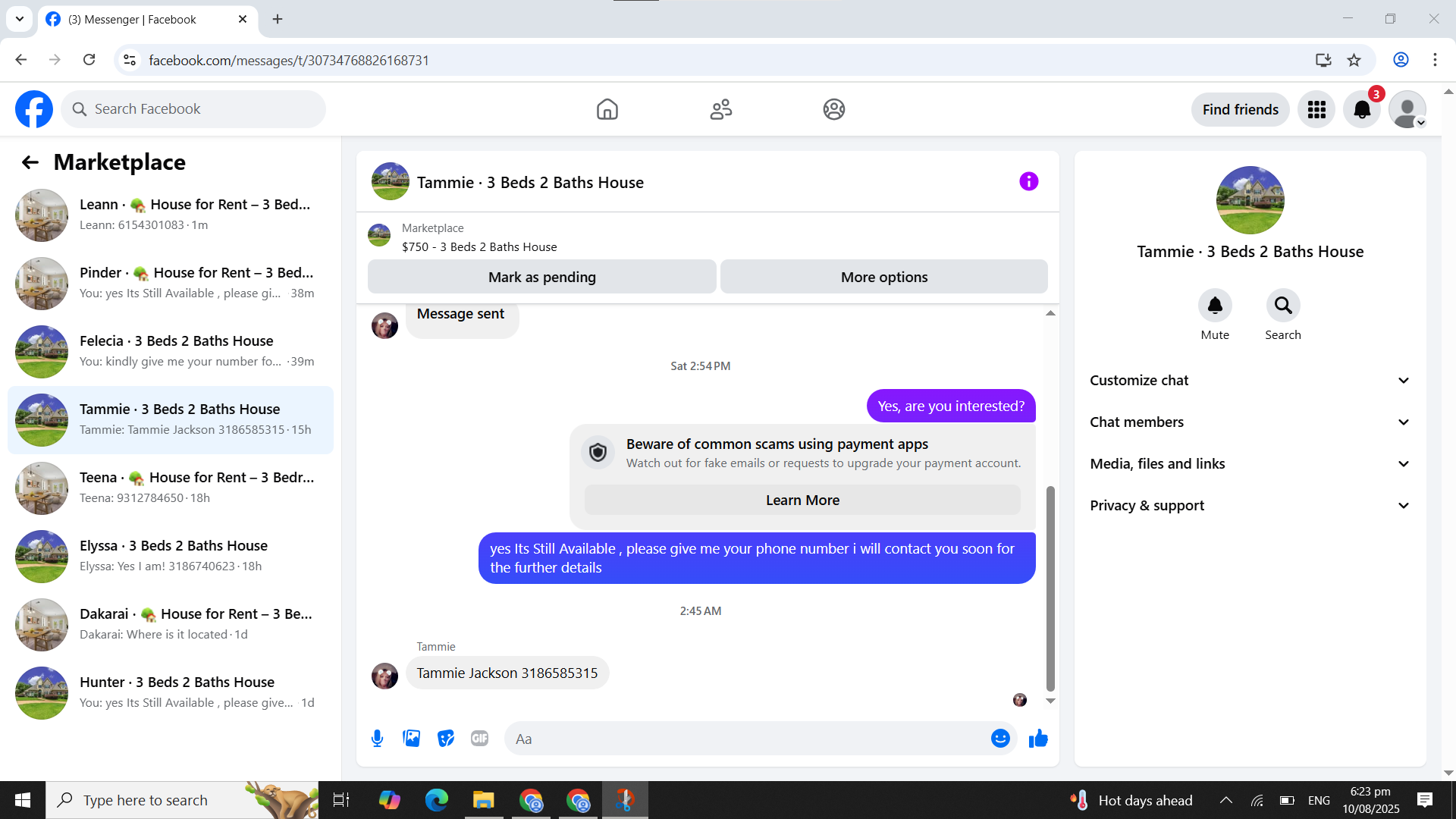Open the sticker picker icon
1456x819 pixels.
(446, 739)
